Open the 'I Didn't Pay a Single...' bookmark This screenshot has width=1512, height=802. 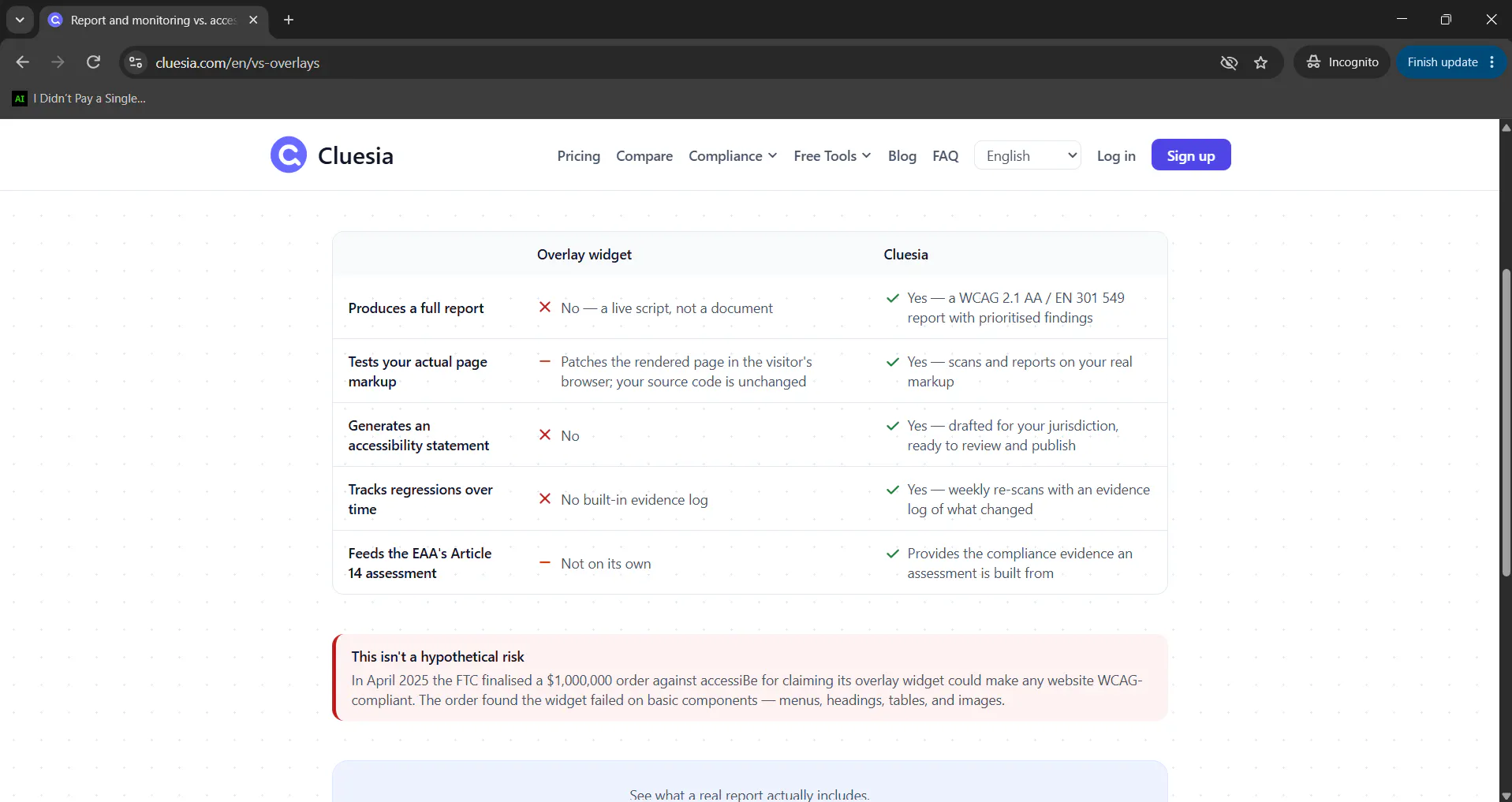click(x=79, y=99)
